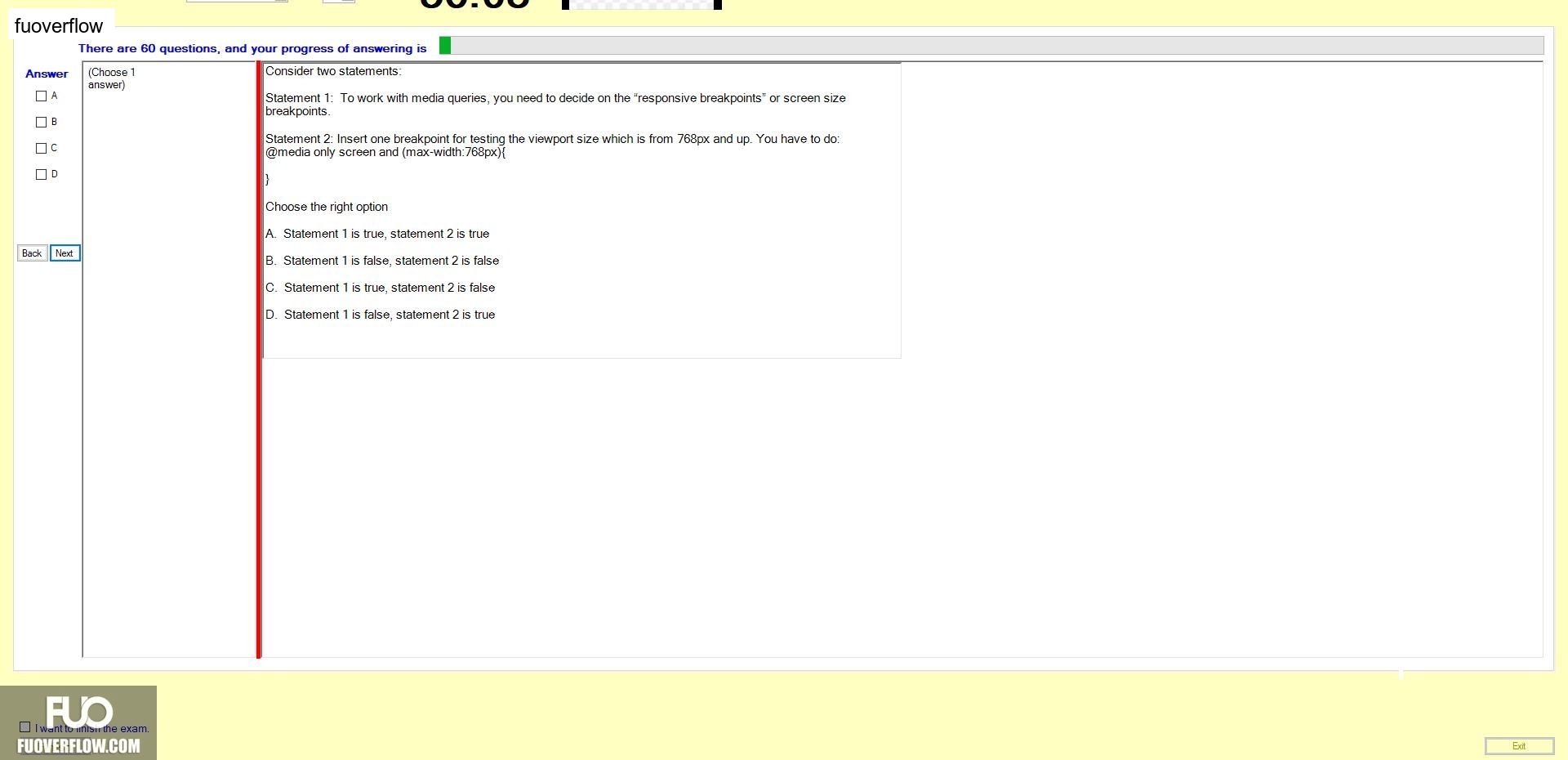Check answer option B checkbox

click(x=41, y=122)
